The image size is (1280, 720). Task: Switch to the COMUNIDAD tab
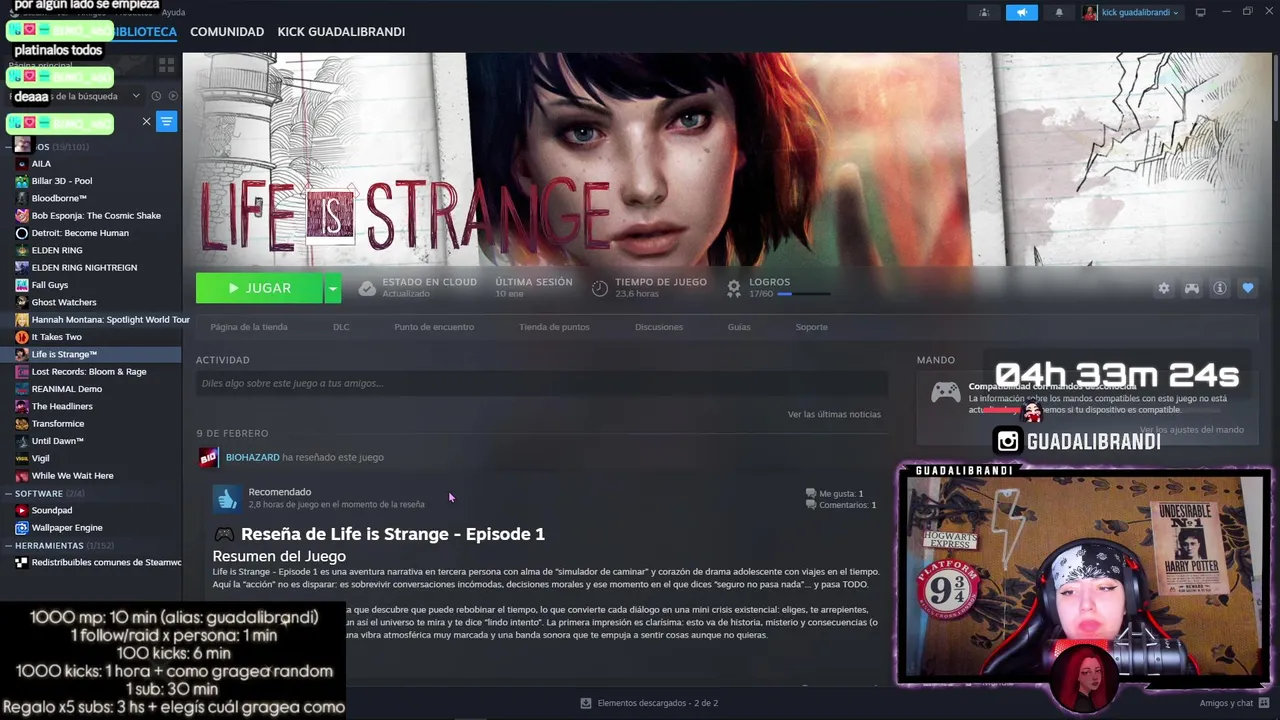(227, 32)
